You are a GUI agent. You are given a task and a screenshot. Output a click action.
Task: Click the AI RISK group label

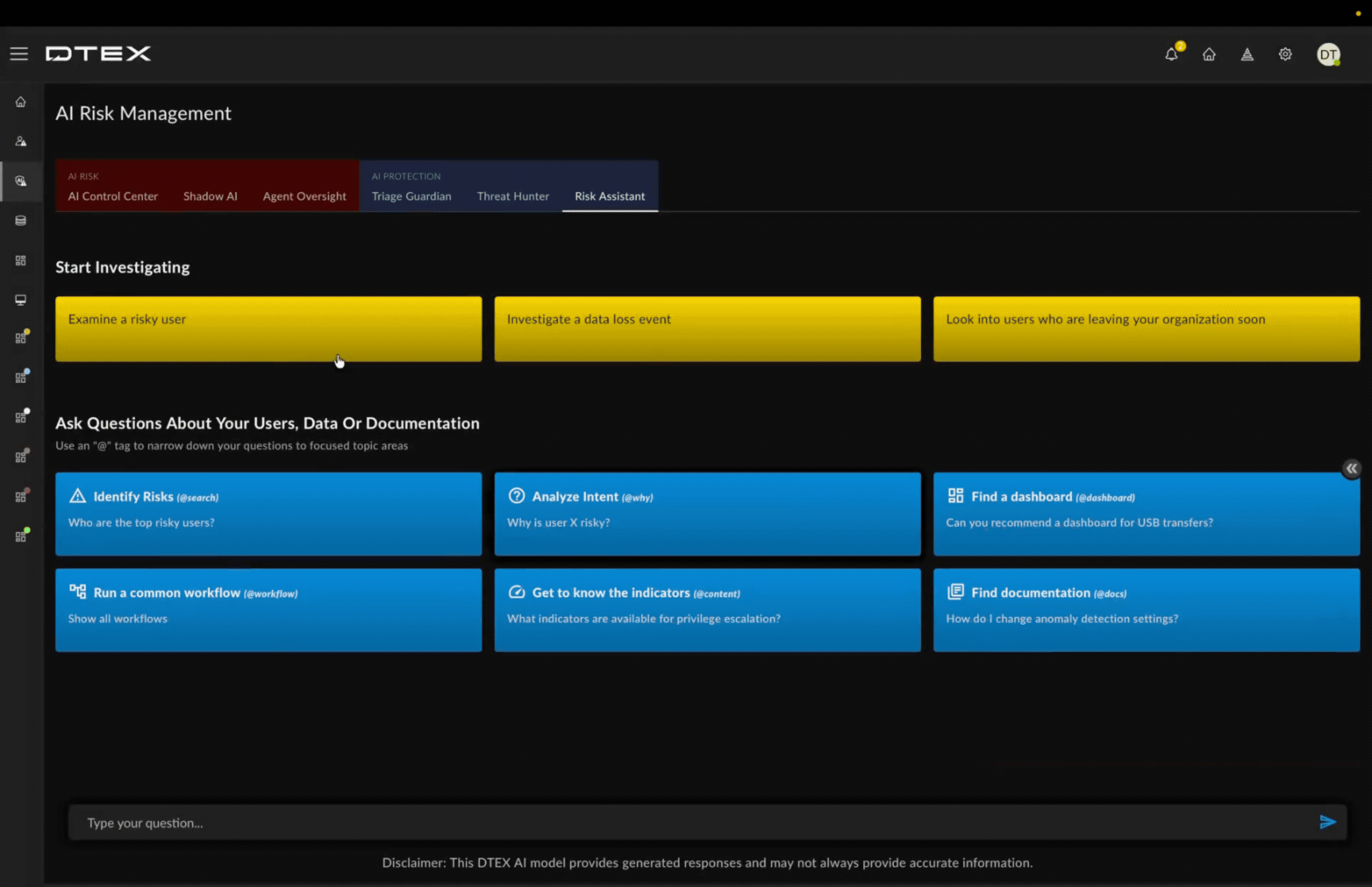[83, 176]
